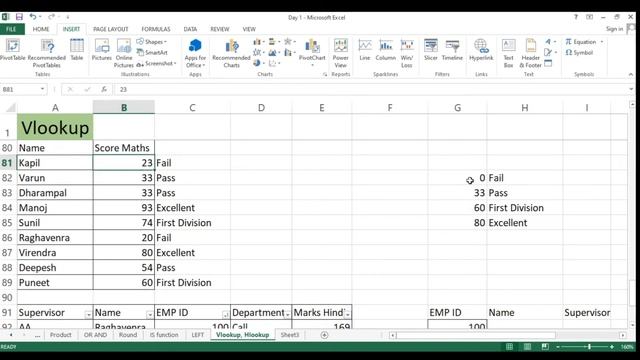Open the FILE tab

[x=11, y=29]
